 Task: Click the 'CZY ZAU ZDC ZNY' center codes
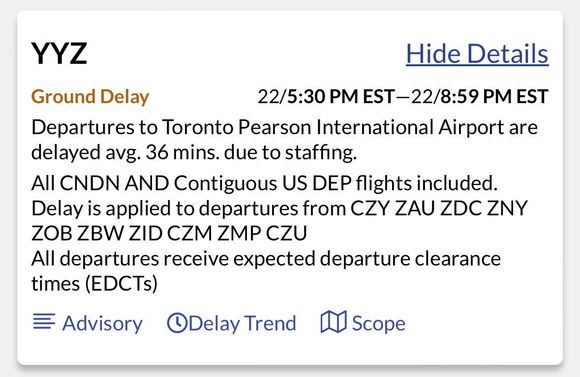click(x=439, y=208)
